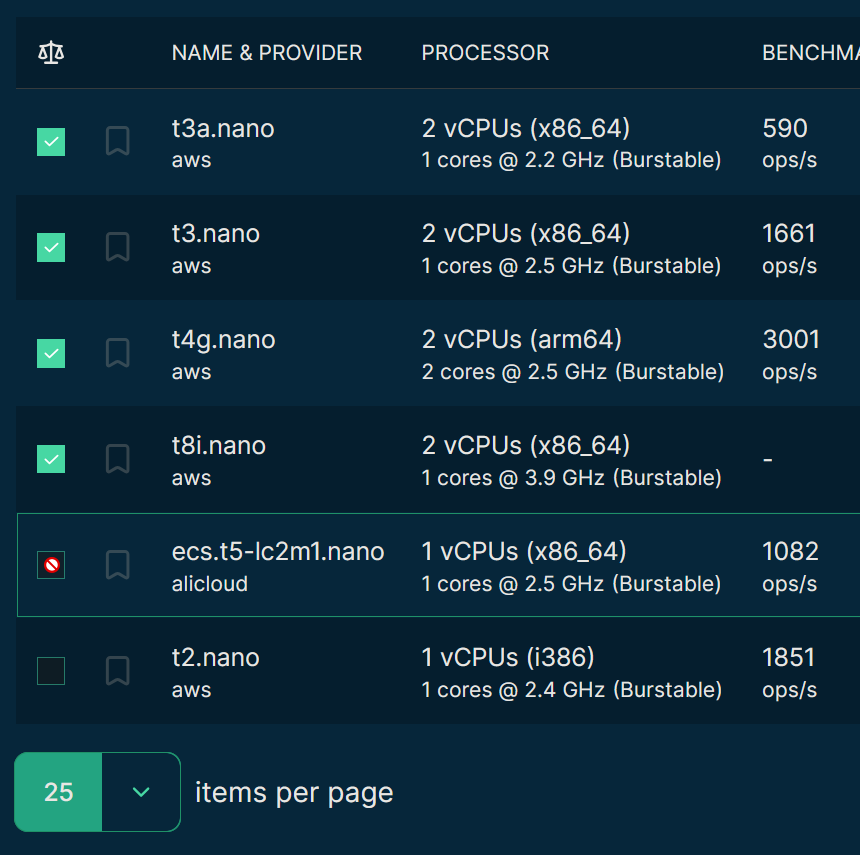Uncheck t8i.nano compare checkbox

[x=51, y=459]
